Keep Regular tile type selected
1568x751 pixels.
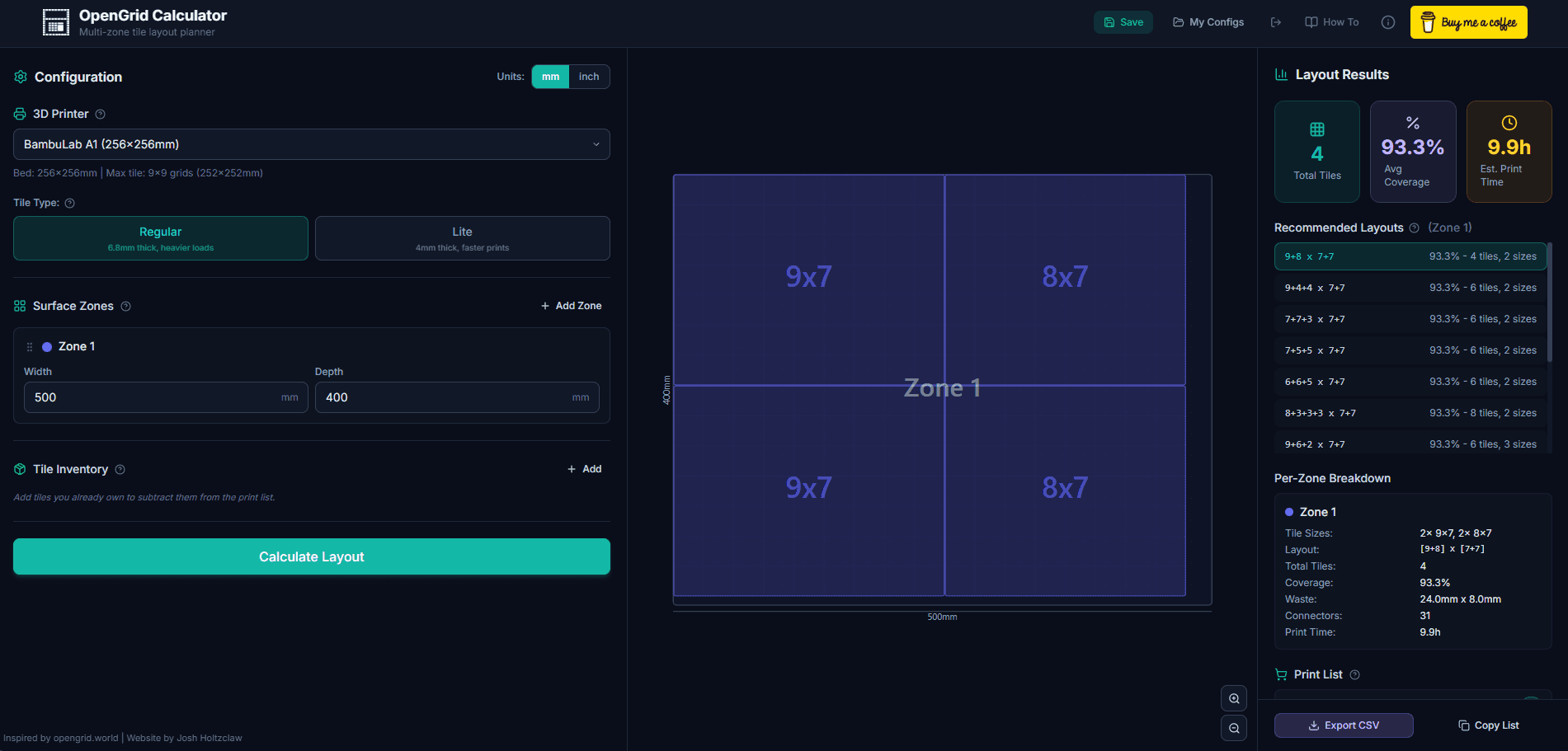(160, 238)
